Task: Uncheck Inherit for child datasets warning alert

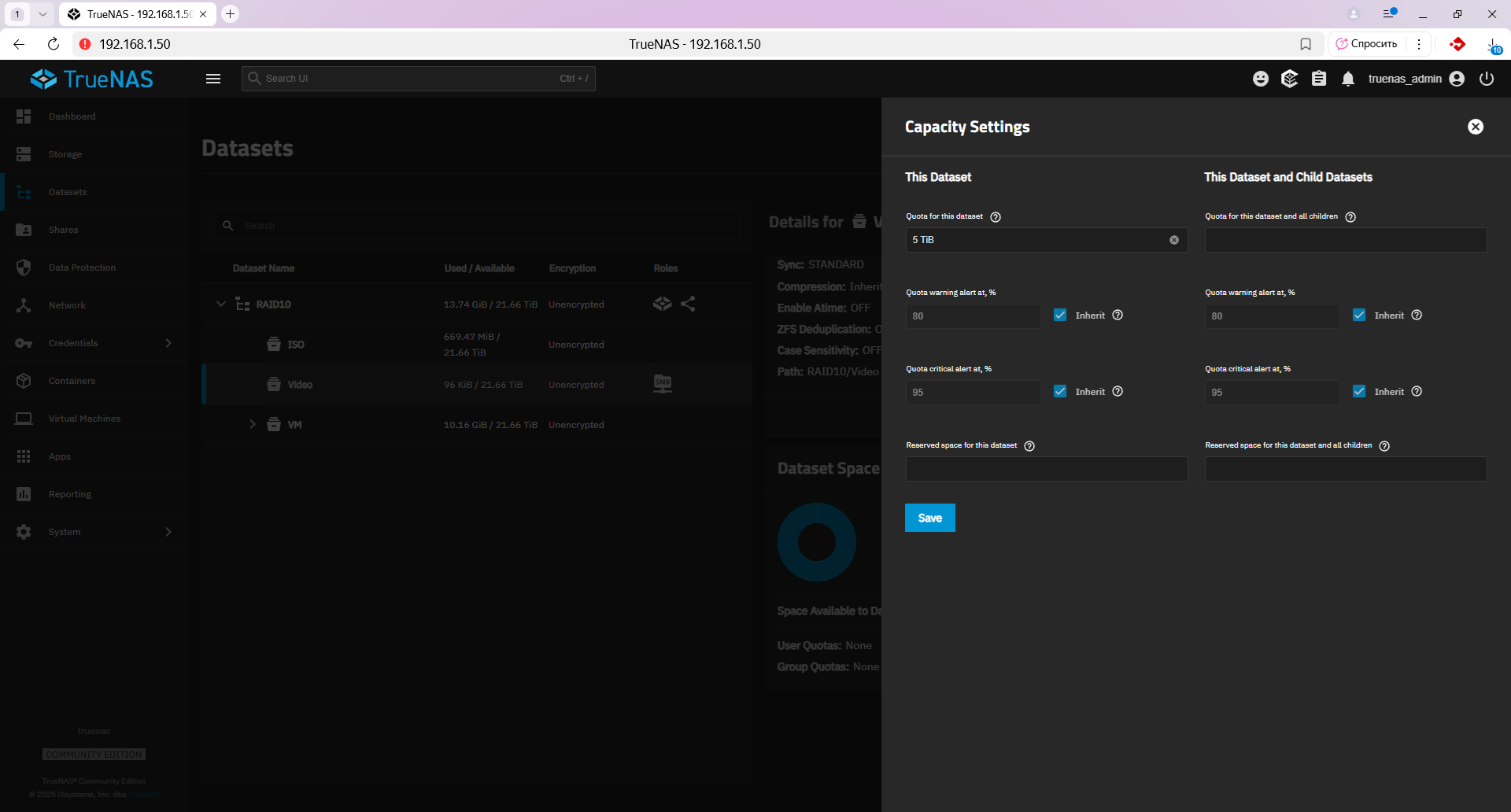Action: [x=1359, y=316]
